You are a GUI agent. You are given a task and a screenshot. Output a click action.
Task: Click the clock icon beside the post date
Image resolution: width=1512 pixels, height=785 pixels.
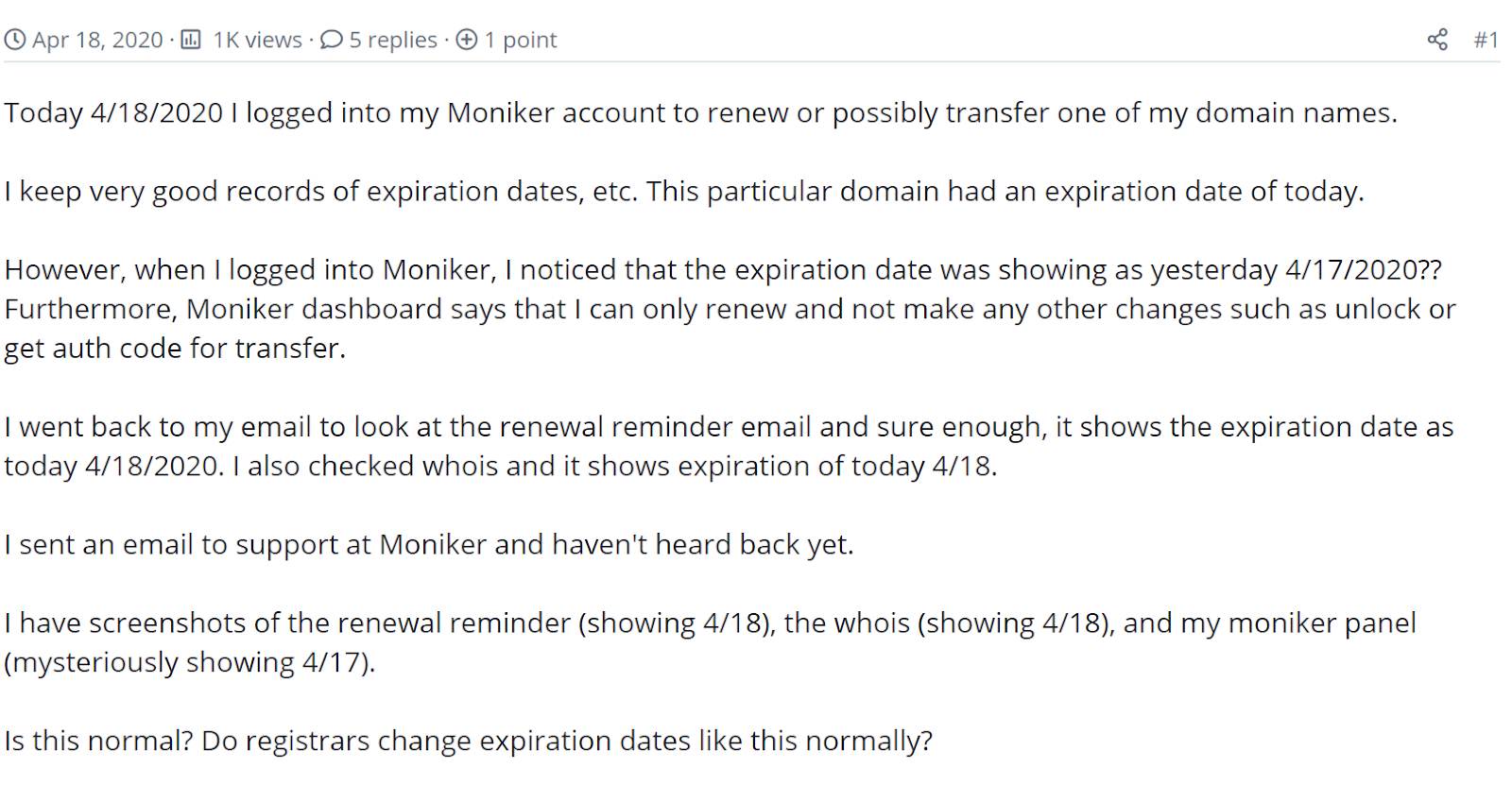click(x=14, y=40)
